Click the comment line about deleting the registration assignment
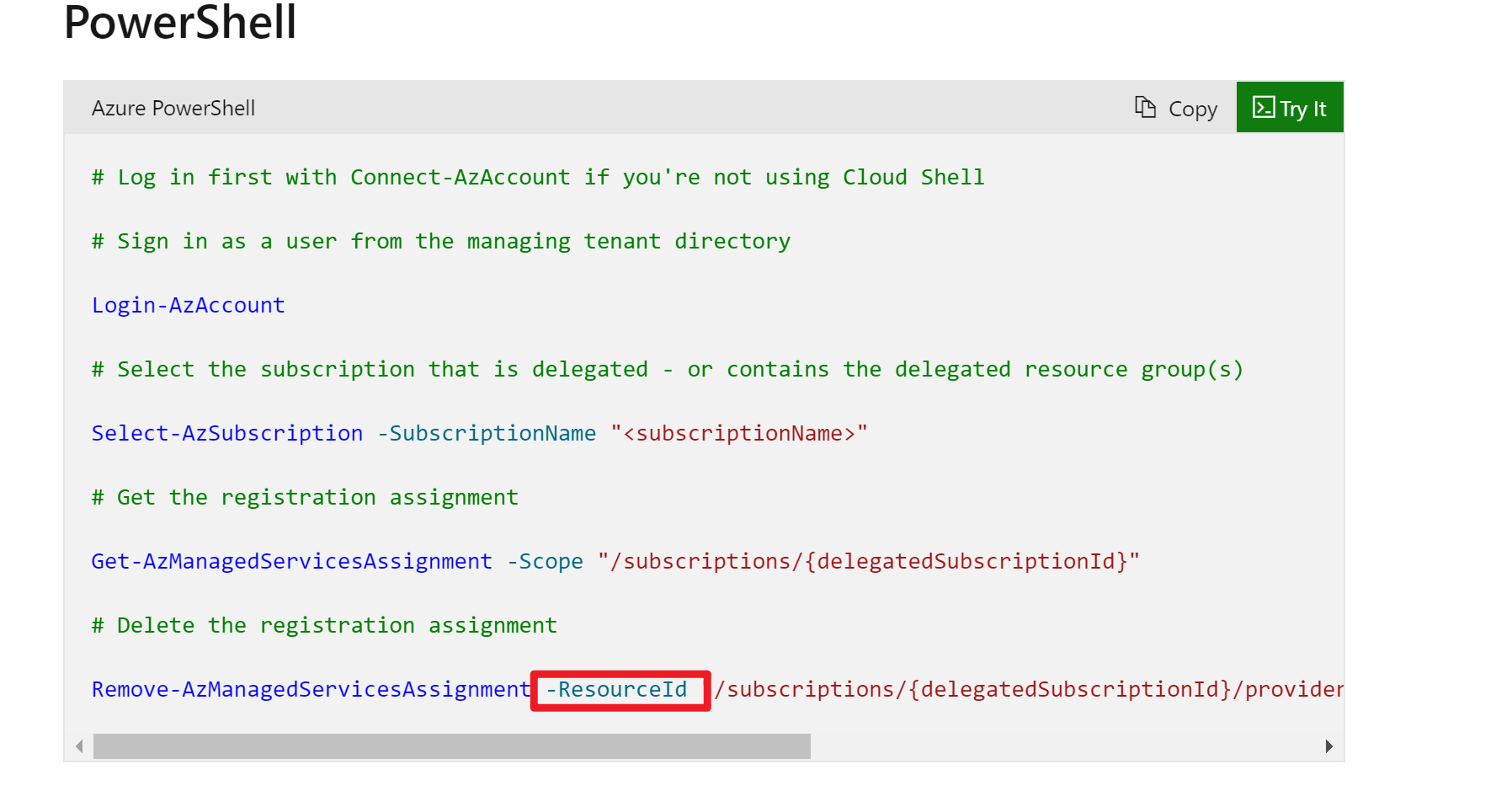 tap(323, 624)
